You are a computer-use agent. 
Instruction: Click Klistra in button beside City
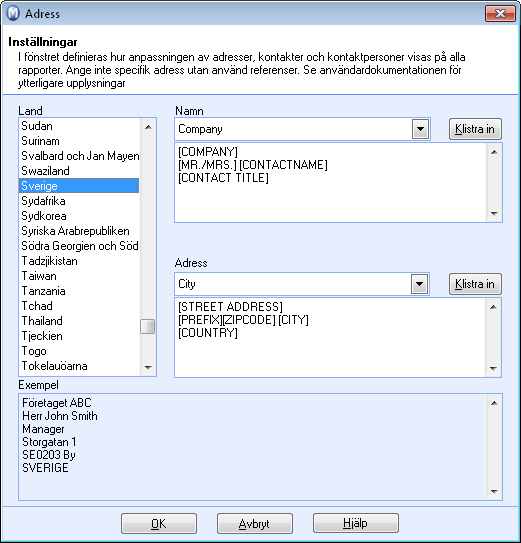click(x=475, y=284)
